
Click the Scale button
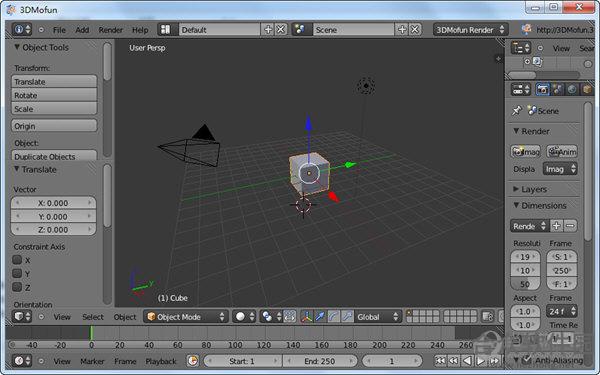(x=54, y=109)
